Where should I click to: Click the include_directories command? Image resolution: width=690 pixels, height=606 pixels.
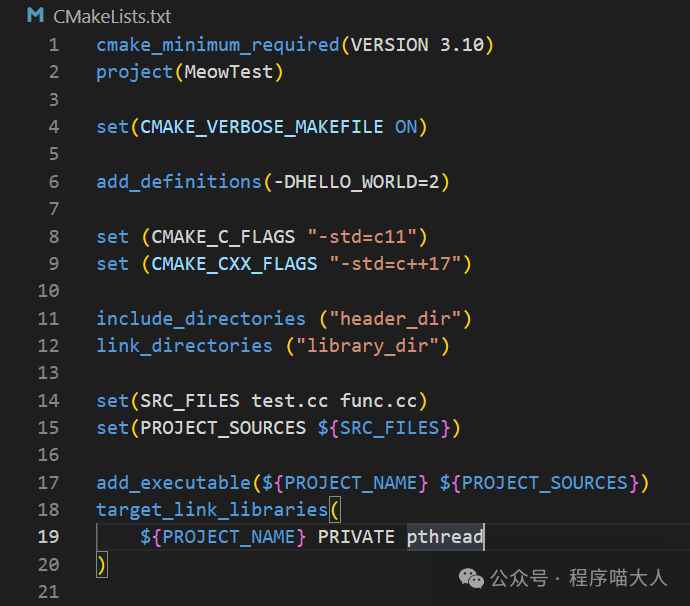click(201, 318)
